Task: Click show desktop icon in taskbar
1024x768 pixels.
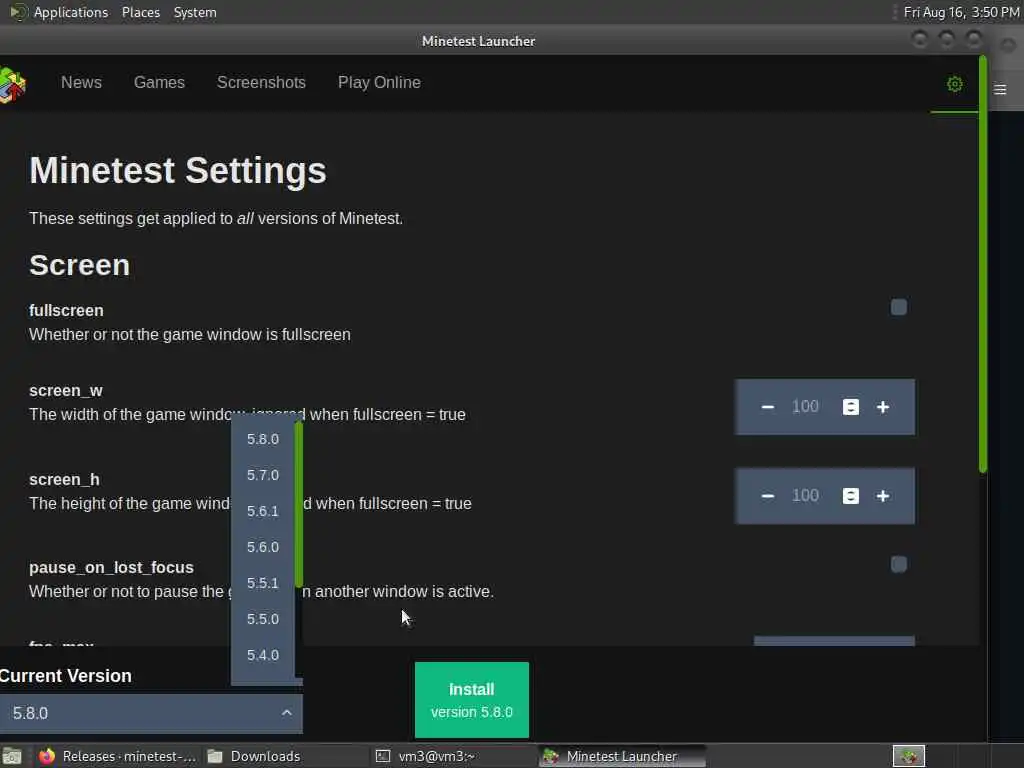Action: (x=12, y=756)
